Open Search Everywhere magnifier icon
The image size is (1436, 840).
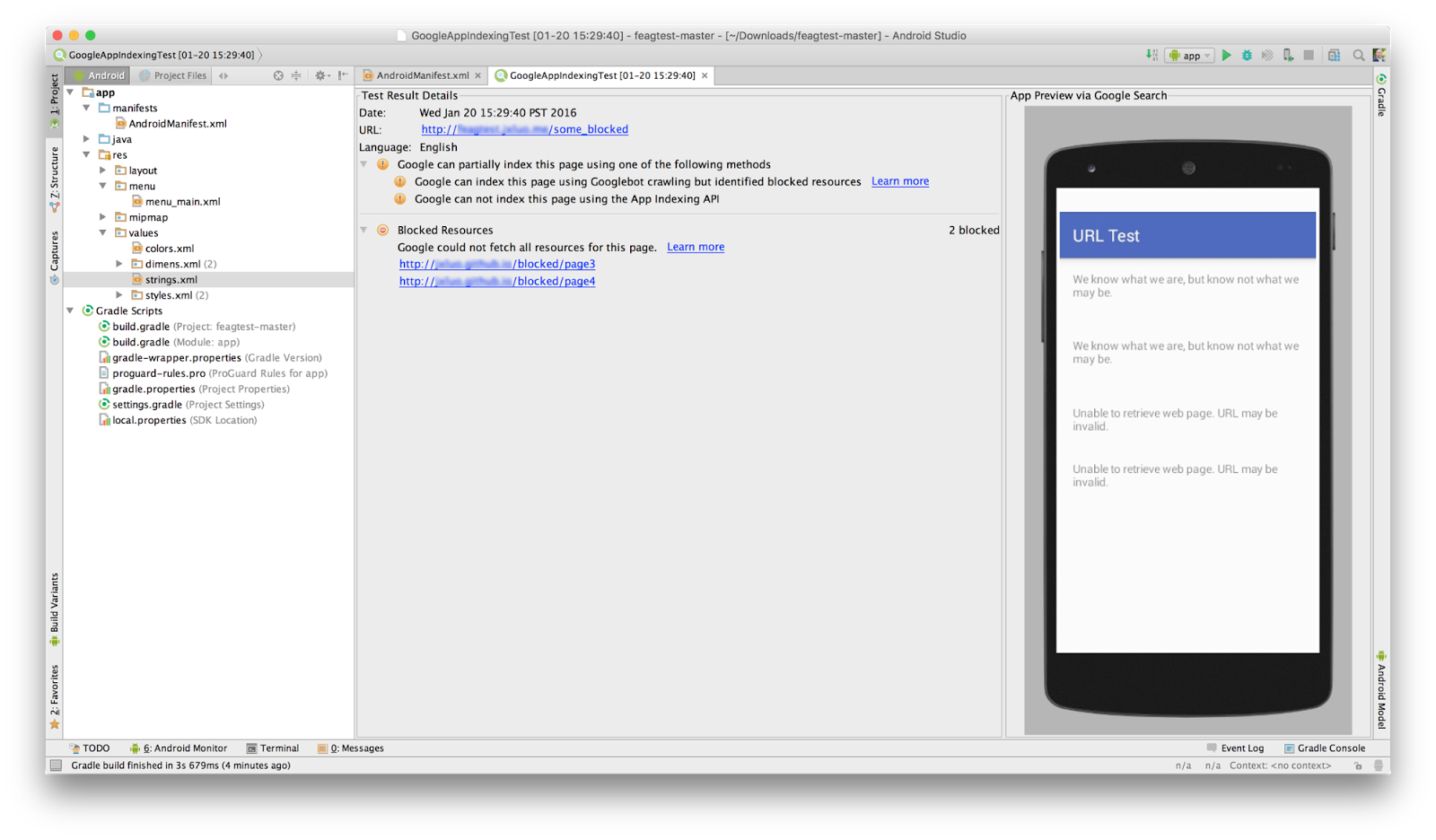click(1359, 56)
